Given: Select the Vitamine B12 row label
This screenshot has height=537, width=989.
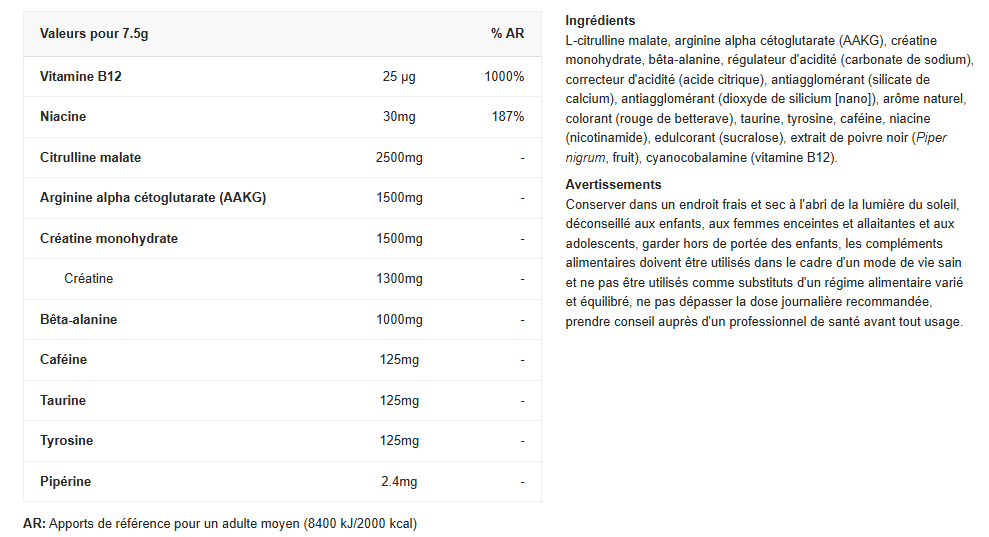Looking at the screenshot, I should point(81,77).
